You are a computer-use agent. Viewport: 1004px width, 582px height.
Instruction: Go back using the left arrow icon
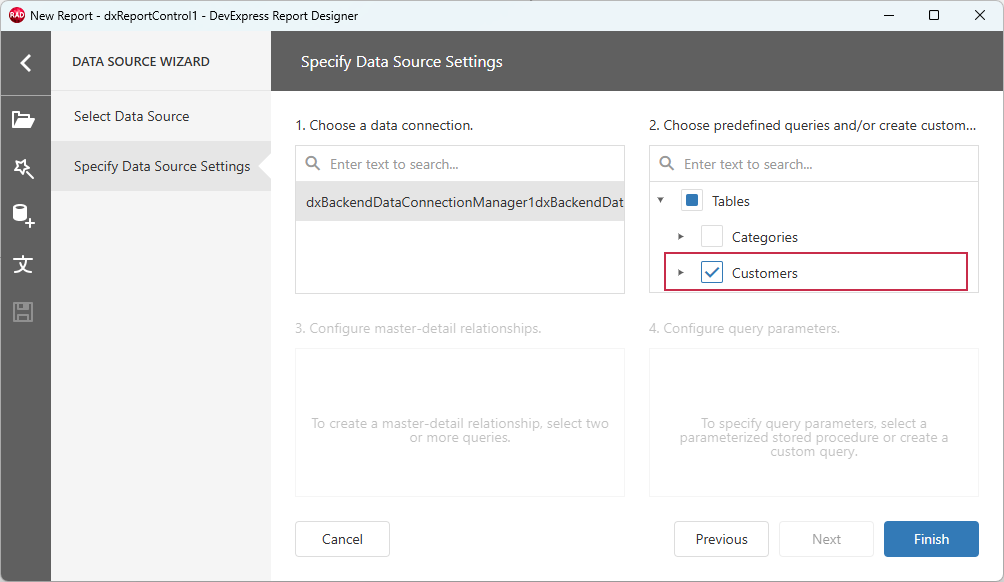[x=26, y=63]
